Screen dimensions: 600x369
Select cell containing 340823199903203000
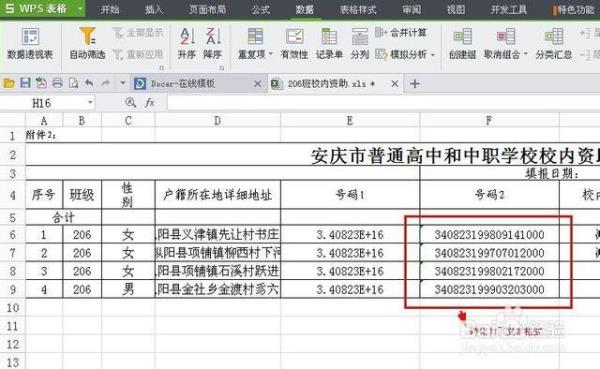pos(489,289)
